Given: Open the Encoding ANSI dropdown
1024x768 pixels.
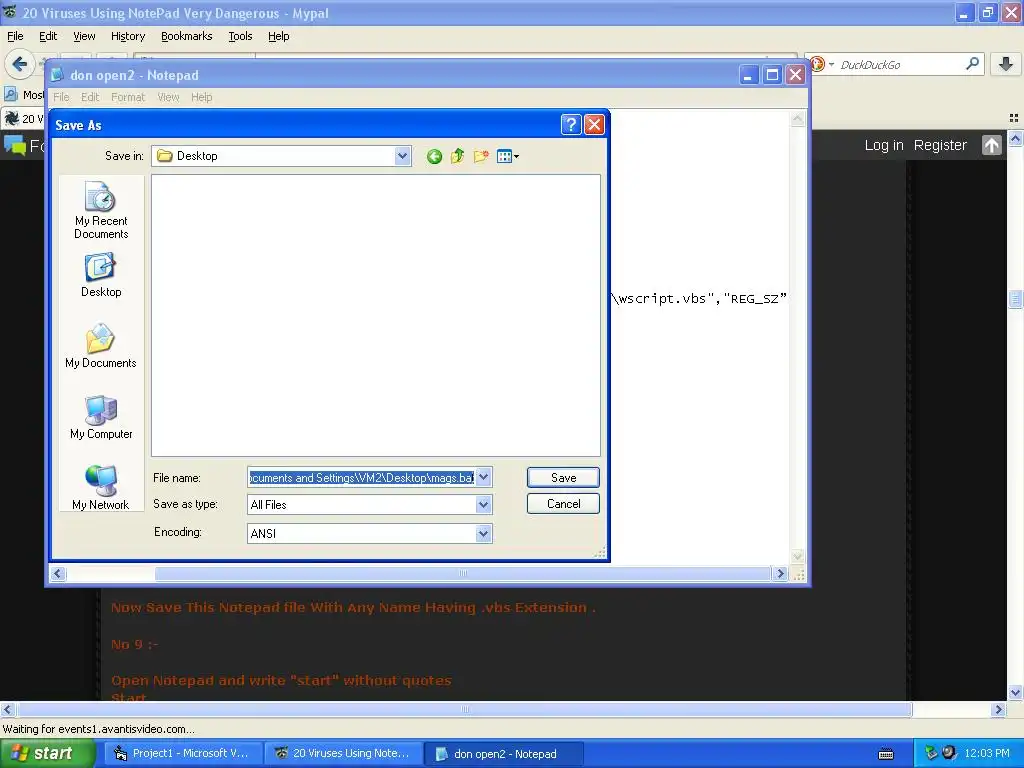Looking at the screenshot, I should coord(483,534).
